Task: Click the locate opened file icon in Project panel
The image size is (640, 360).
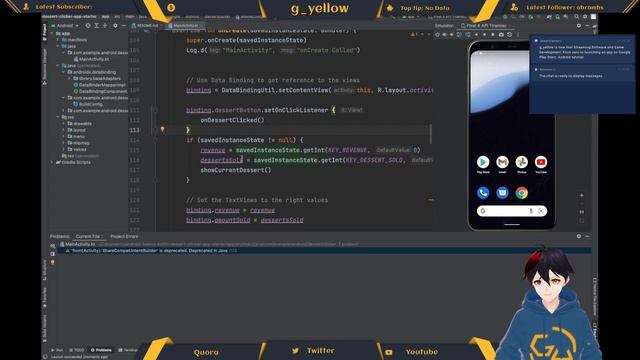Action: [x=88, y=25]
